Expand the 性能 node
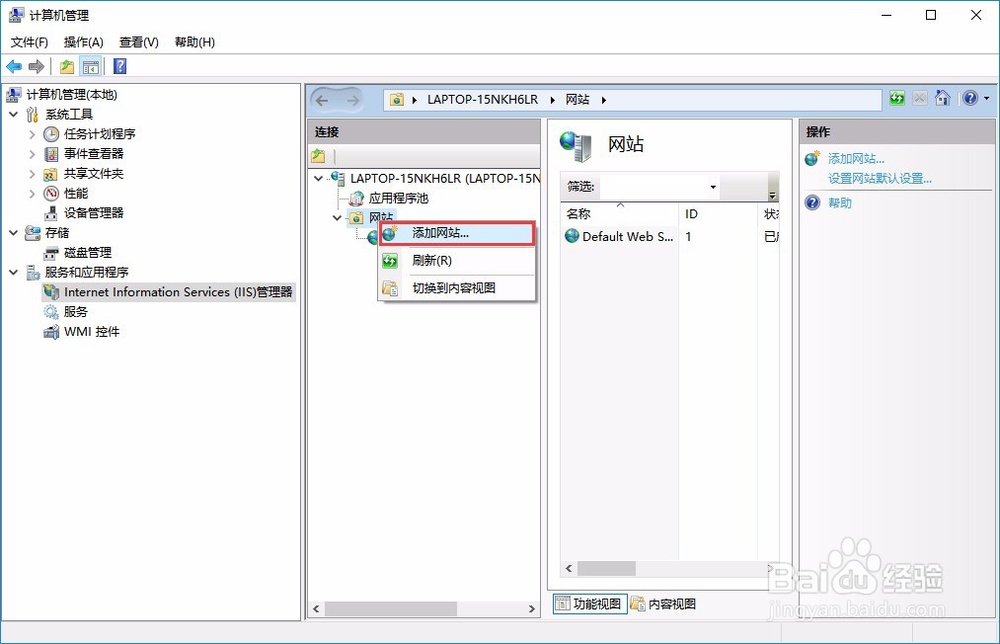1000x644 pixels. click(32, 193)
